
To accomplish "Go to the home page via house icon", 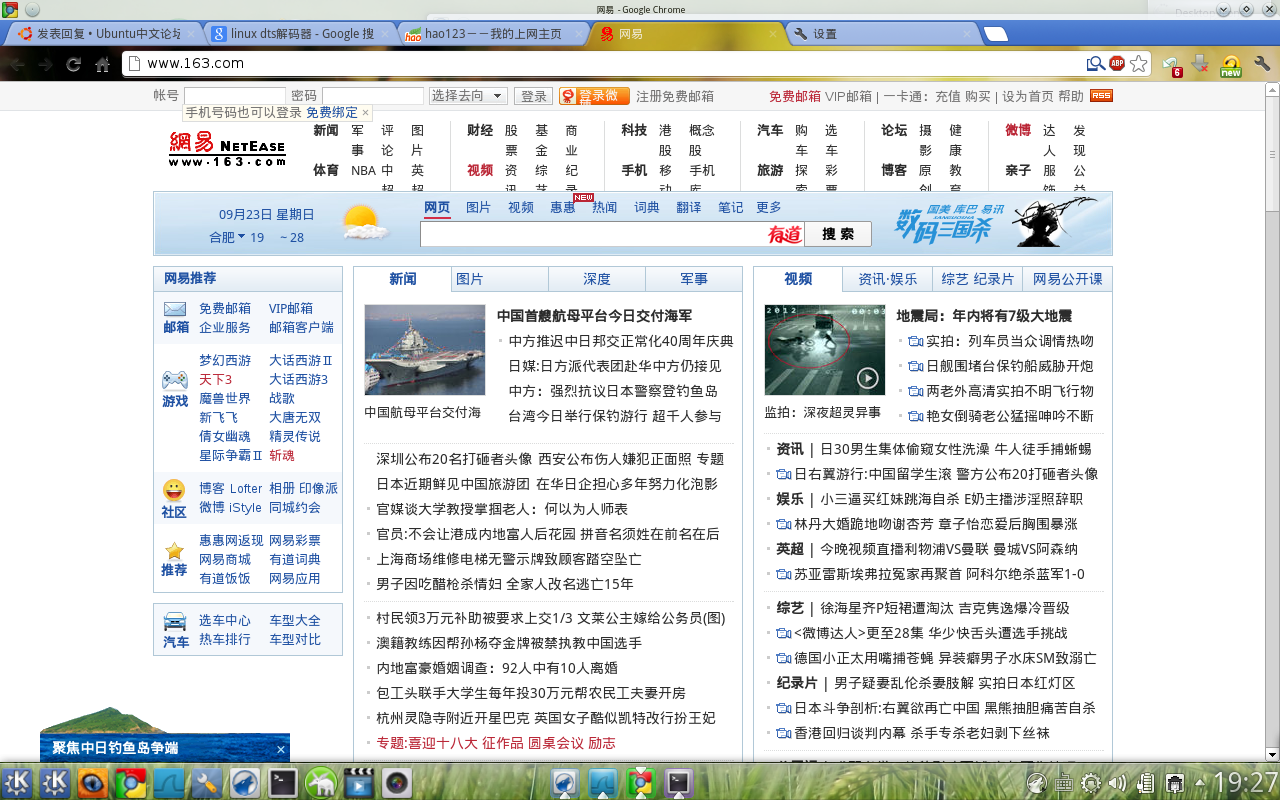I will click(x=102, y=64).
